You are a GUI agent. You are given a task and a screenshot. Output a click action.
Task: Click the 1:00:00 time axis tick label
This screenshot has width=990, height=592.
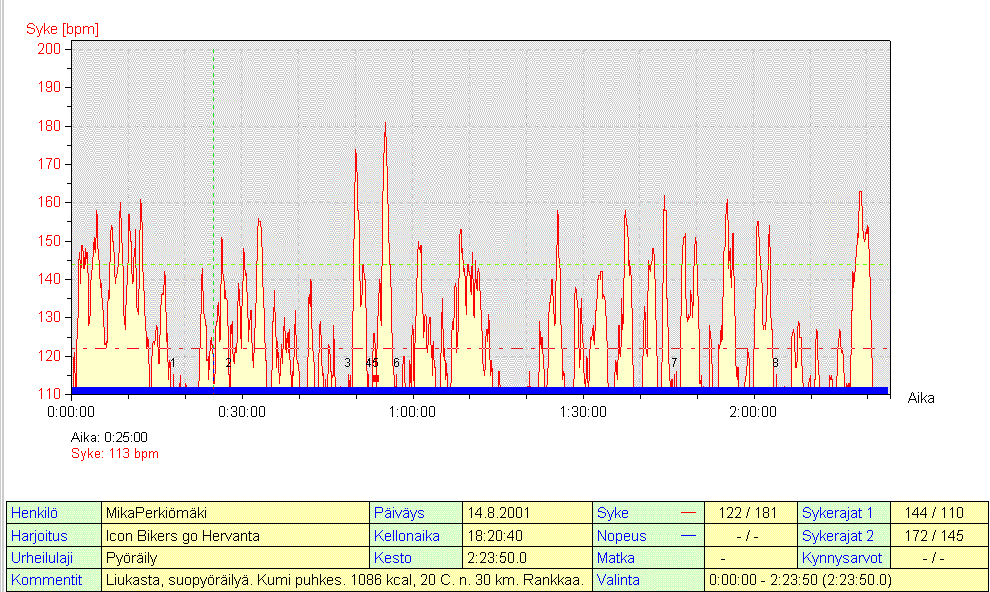coord(412,411)
